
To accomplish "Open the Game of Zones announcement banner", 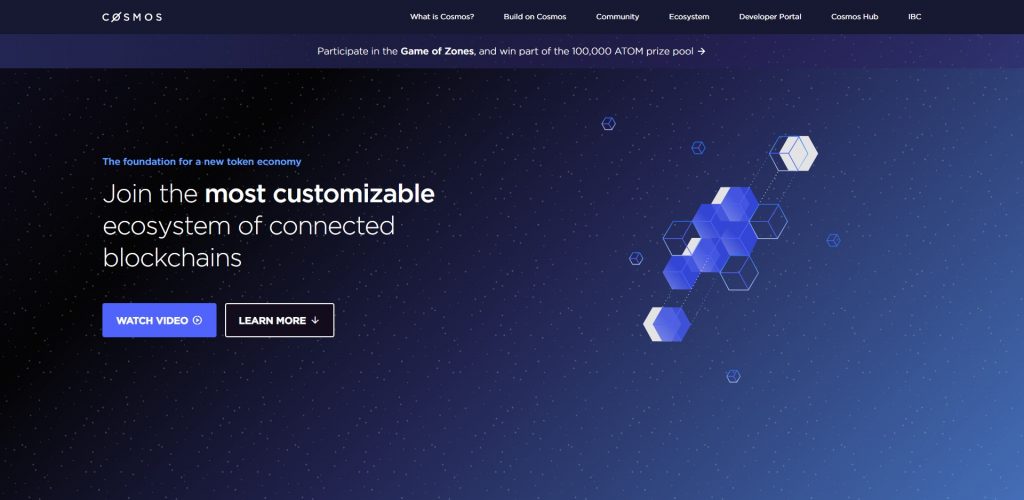I will [511, 51].
